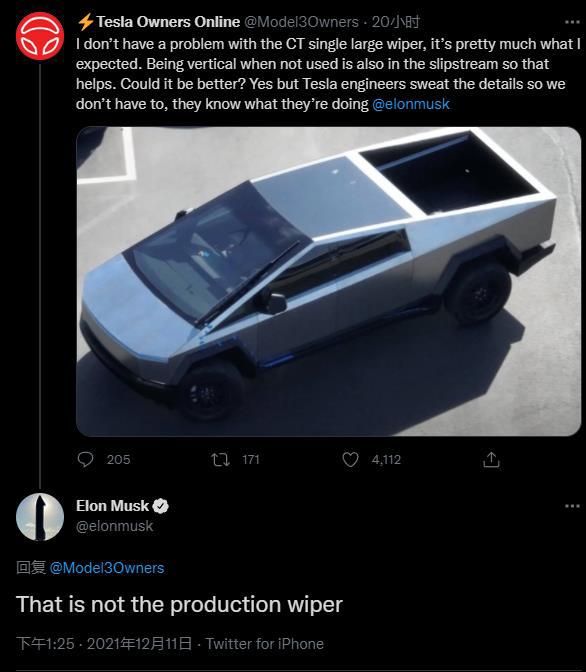The width and height of the screenshot is (586, 672).
Task: Click the @Model3Owners handle in header
Action: pos(301,22)
